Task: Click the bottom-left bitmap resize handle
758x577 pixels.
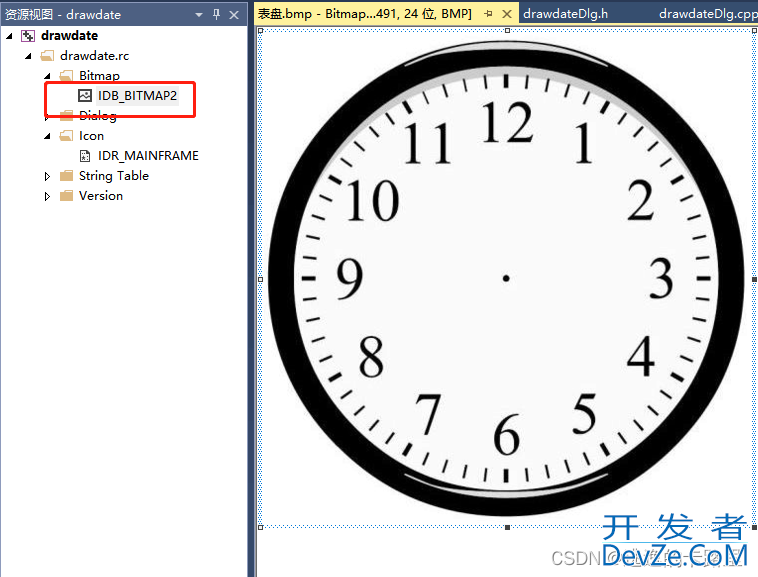Action: coord(261,527)
